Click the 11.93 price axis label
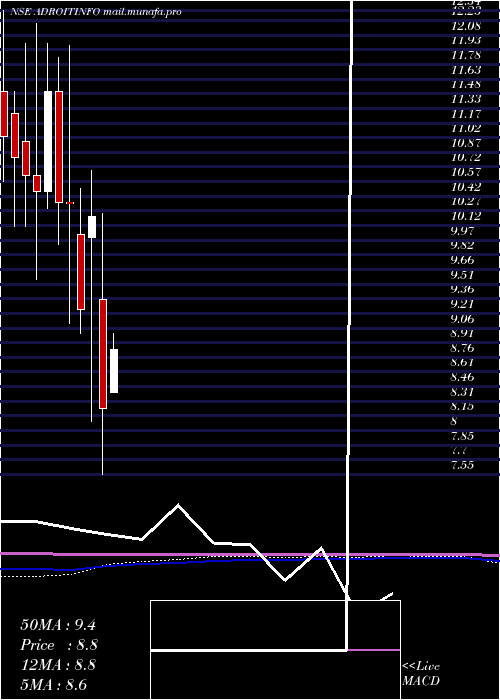This screenshot has height=700, width=500. (x=466, y=41)
